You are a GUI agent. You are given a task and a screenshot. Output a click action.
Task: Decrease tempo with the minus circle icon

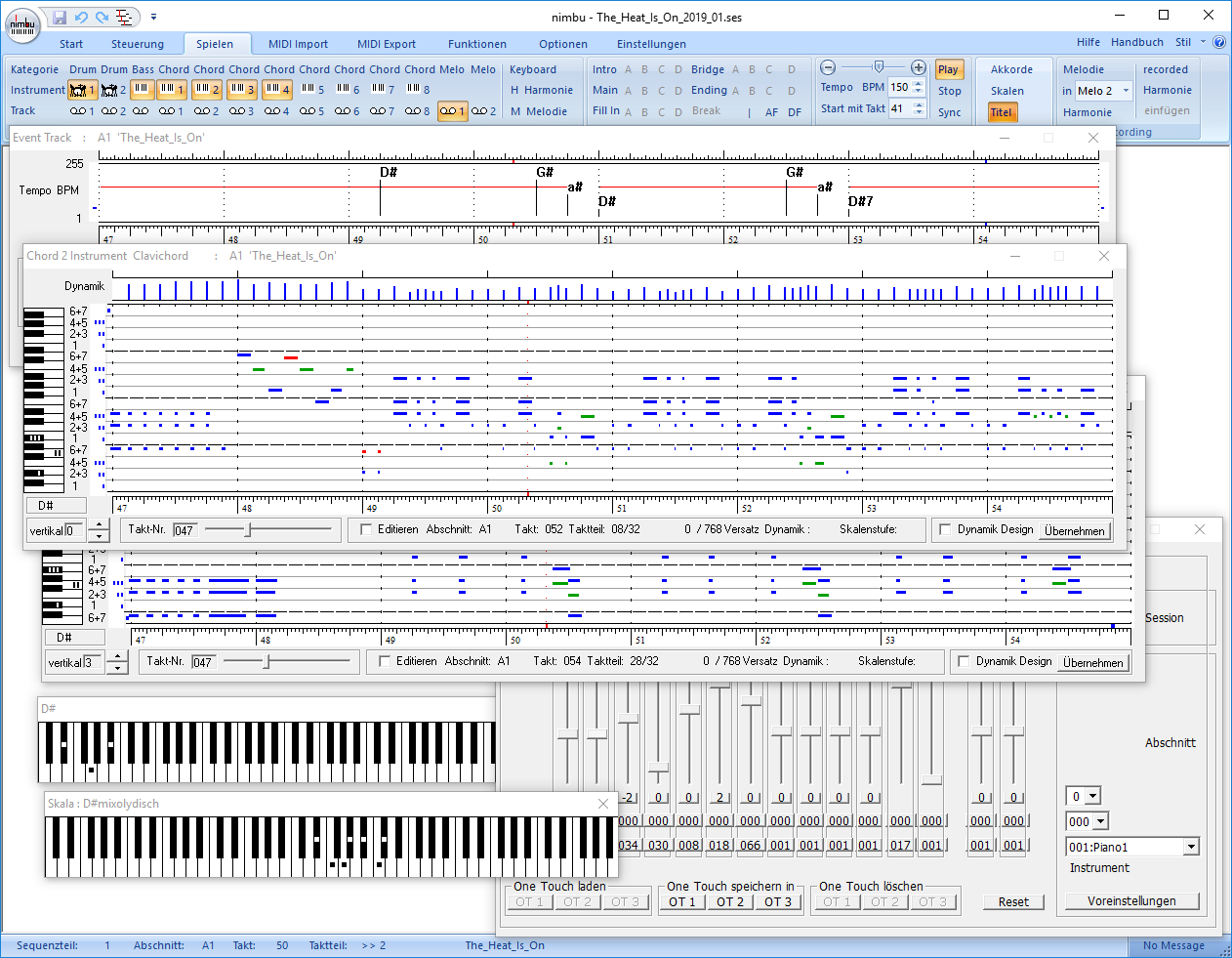coord(828,67)
